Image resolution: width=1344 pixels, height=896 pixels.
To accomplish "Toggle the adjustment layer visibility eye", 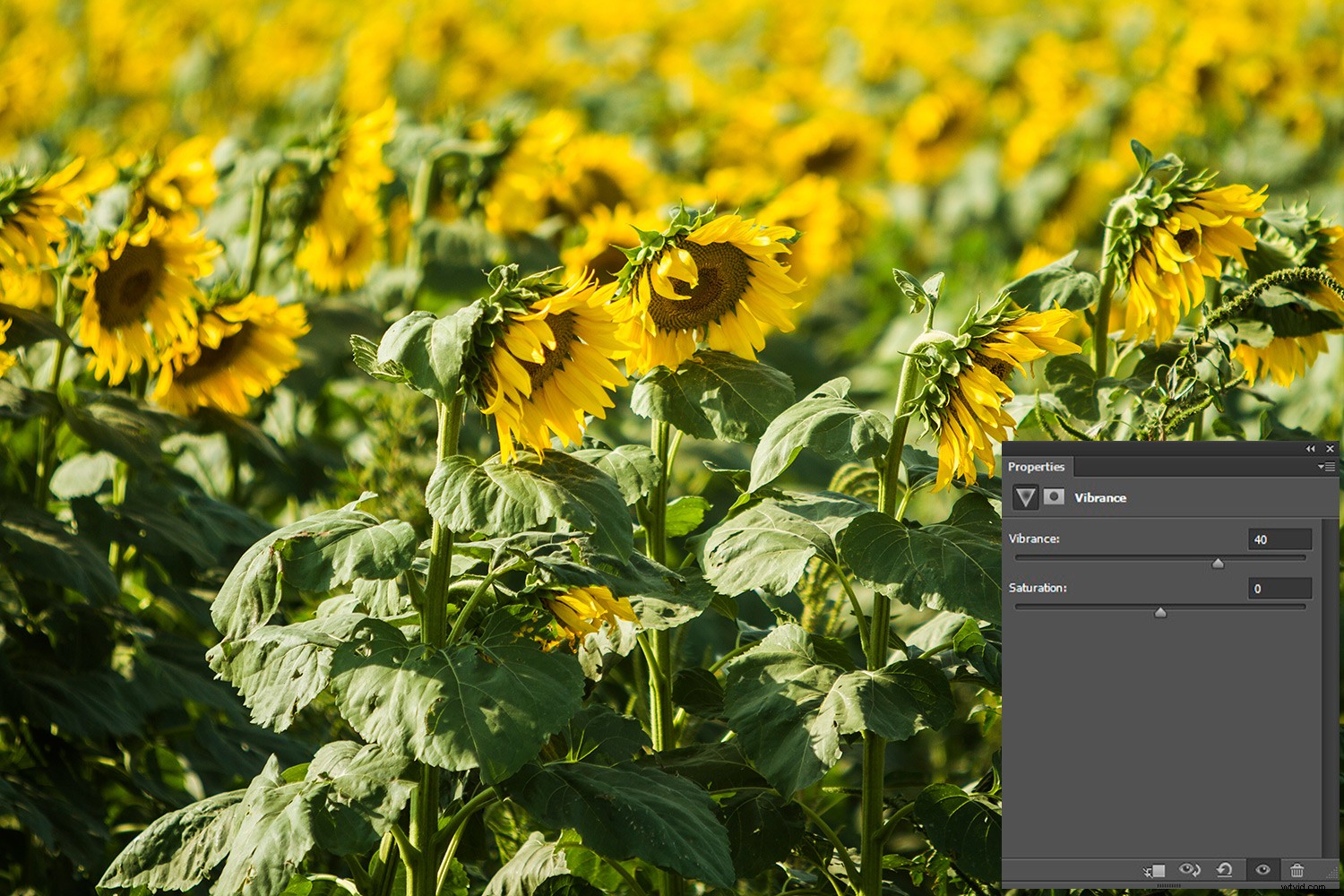I will coord(1263,869).
